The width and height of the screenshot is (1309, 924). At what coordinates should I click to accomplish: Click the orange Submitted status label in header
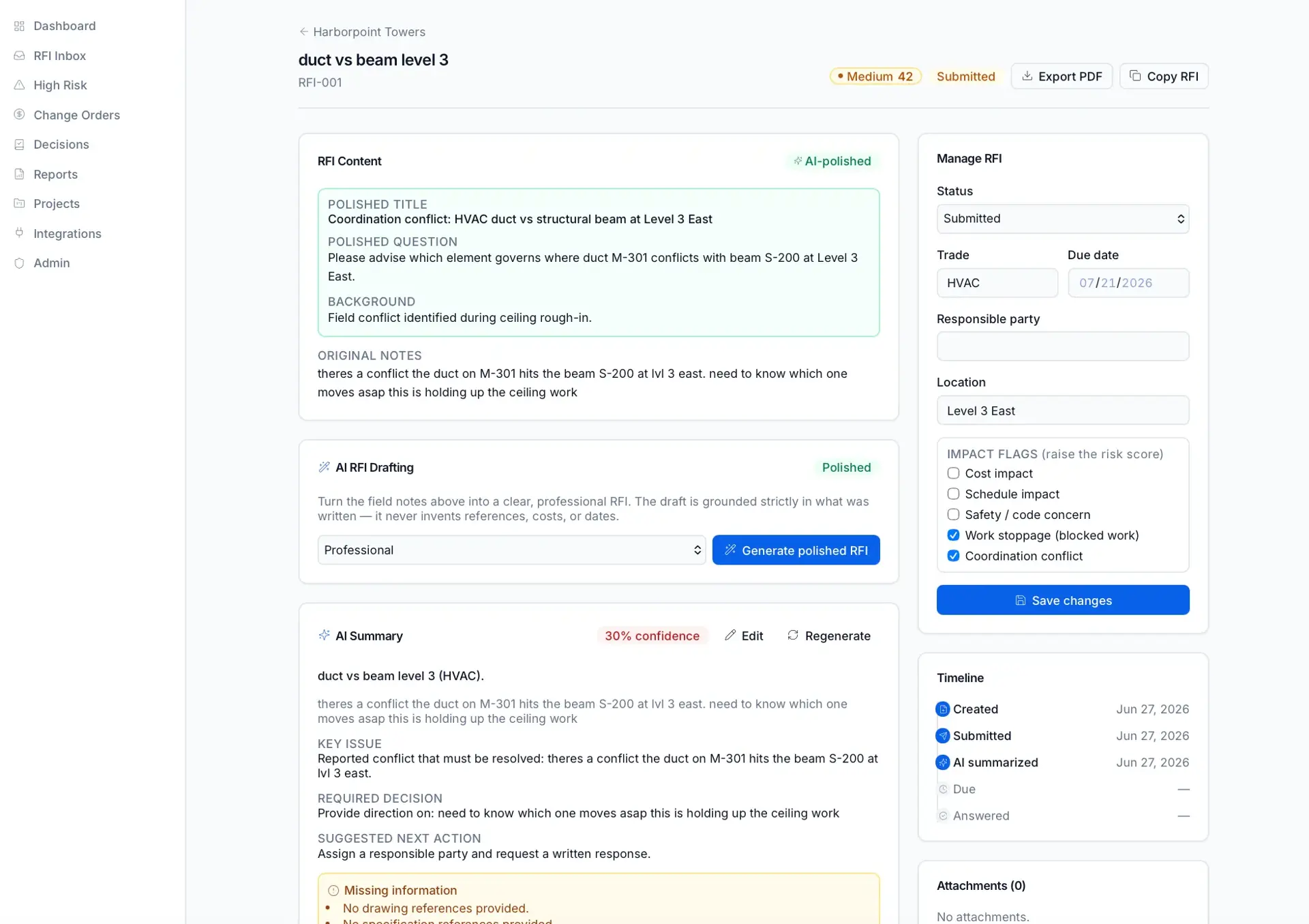[965, 76]
